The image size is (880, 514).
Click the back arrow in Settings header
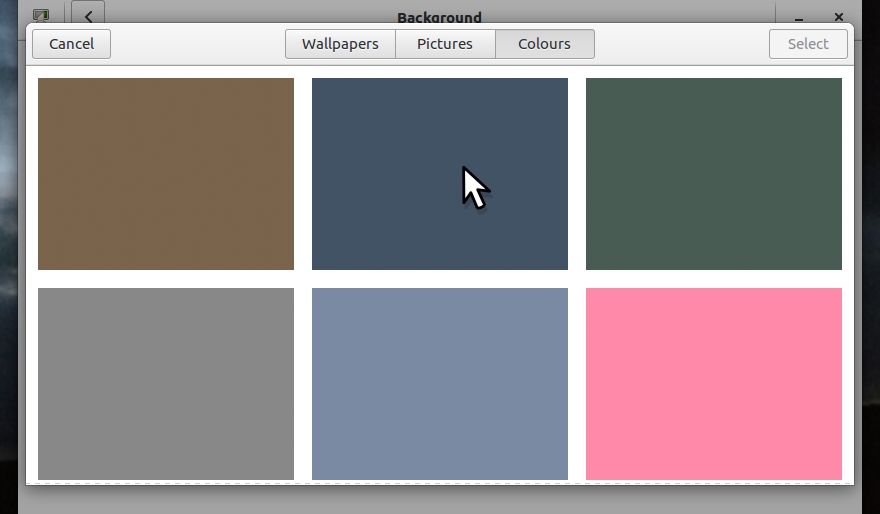[x=88, y=15]
